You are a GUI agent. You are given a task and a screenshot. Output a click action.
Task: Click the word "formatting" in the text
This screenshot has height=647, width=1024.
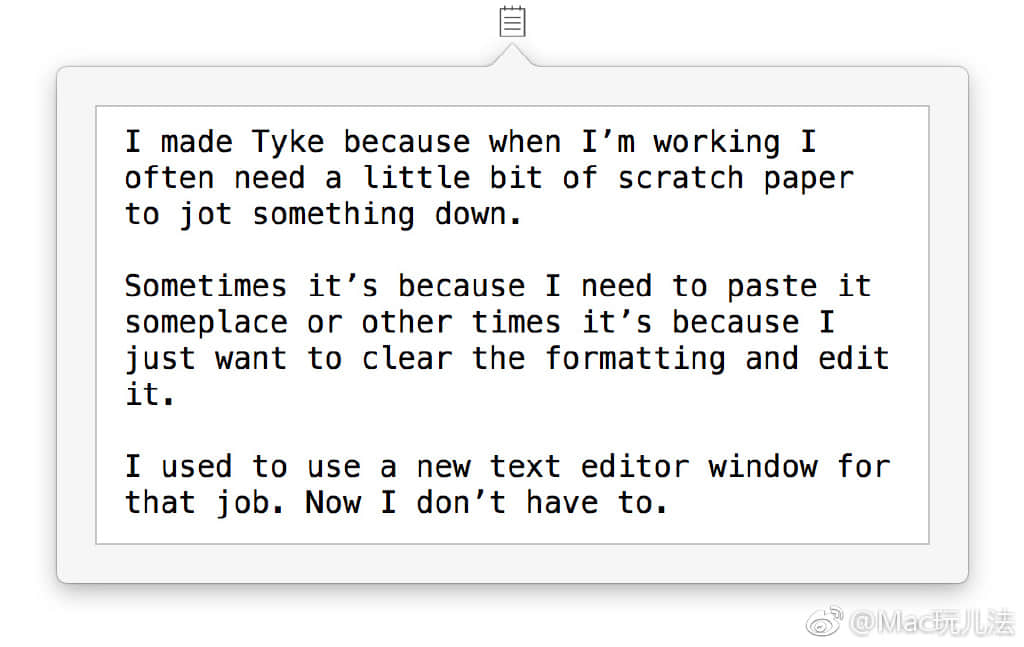[635, 358]
